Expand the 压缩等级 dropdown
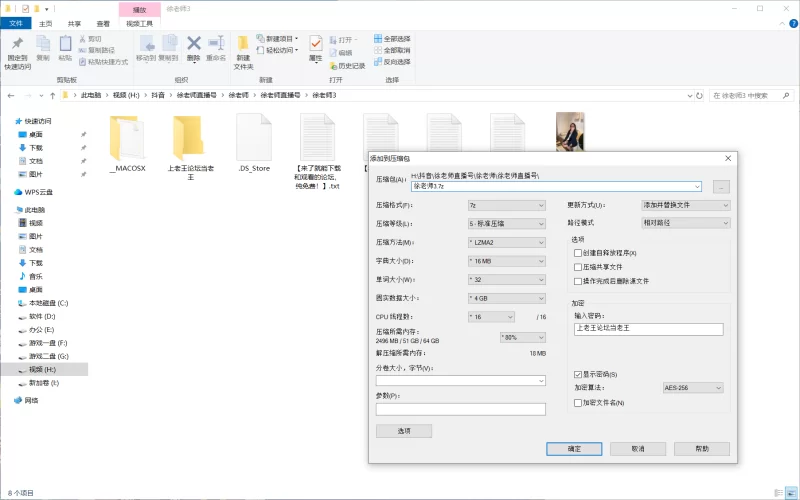 click(x=507, y=223)
